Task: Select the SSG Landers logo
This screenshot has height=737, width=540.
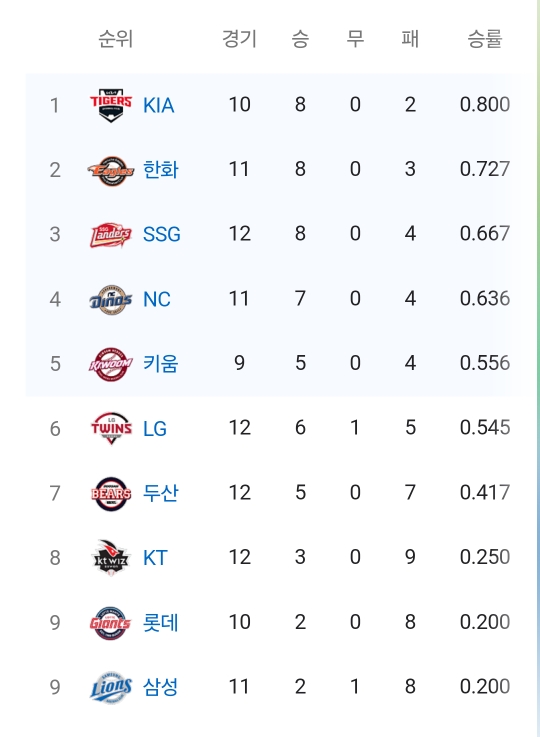Action: (111, 235)
